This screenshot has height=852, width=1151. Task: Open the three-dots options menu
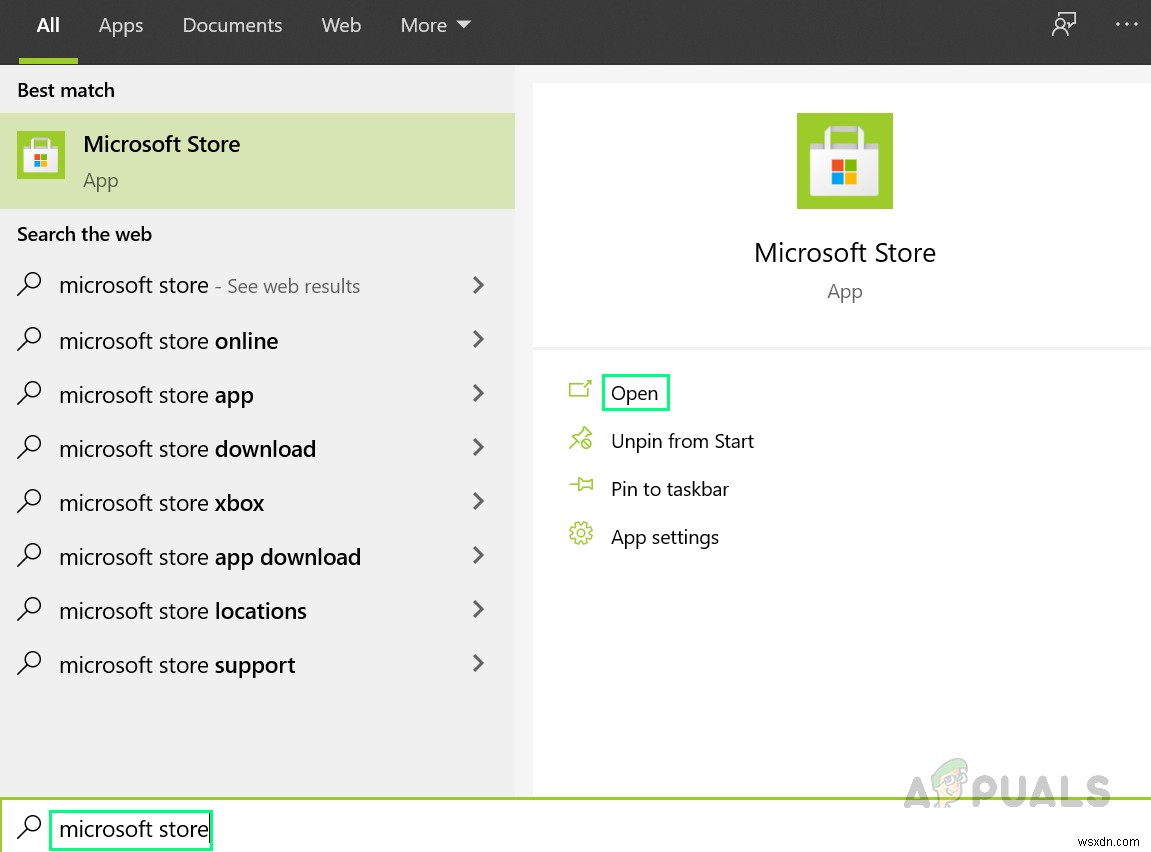[1126, 24]
